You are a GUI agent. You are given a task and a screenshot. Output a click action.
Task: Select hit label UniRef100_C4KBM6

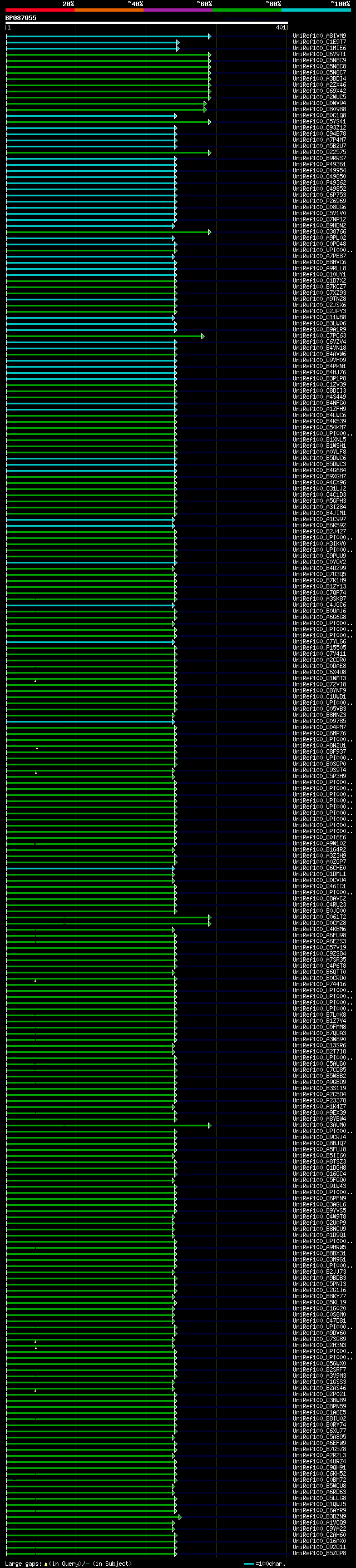pos(319,929)
